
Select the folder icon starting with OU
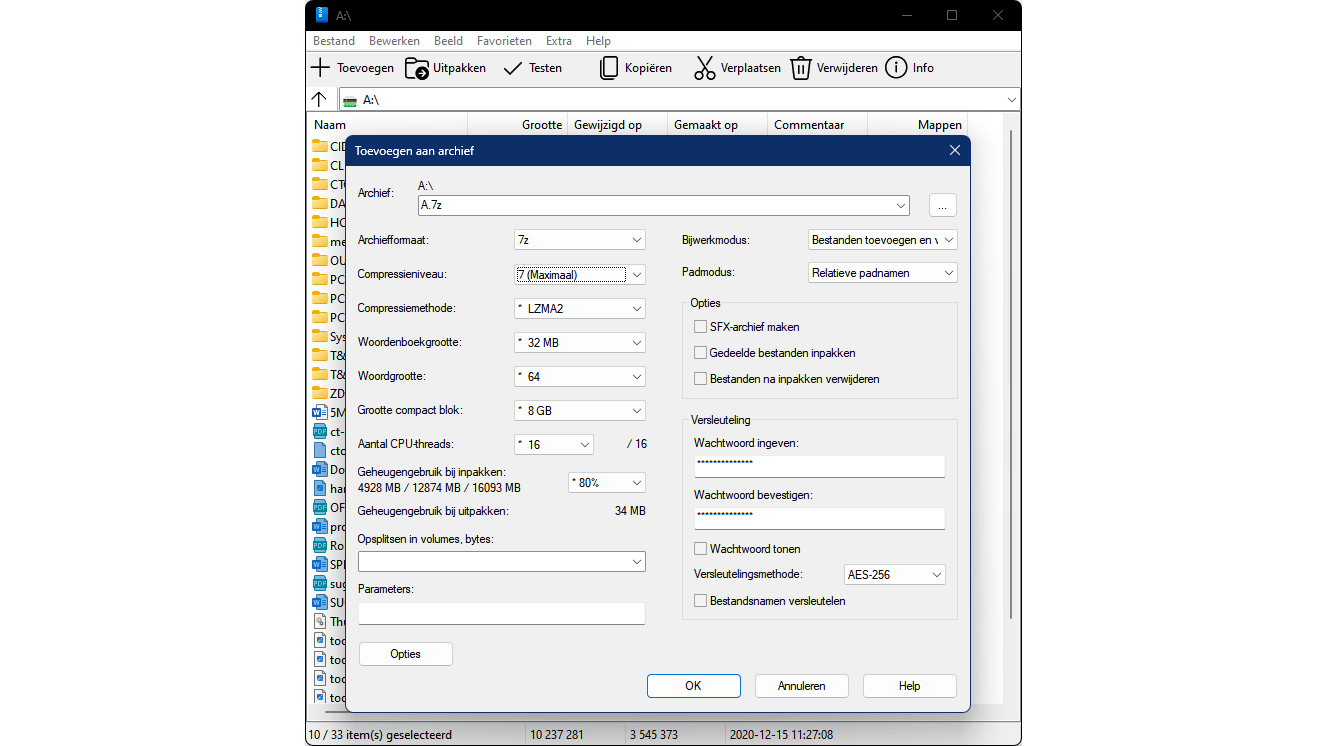pyautogui.click(x=320, y=260)
